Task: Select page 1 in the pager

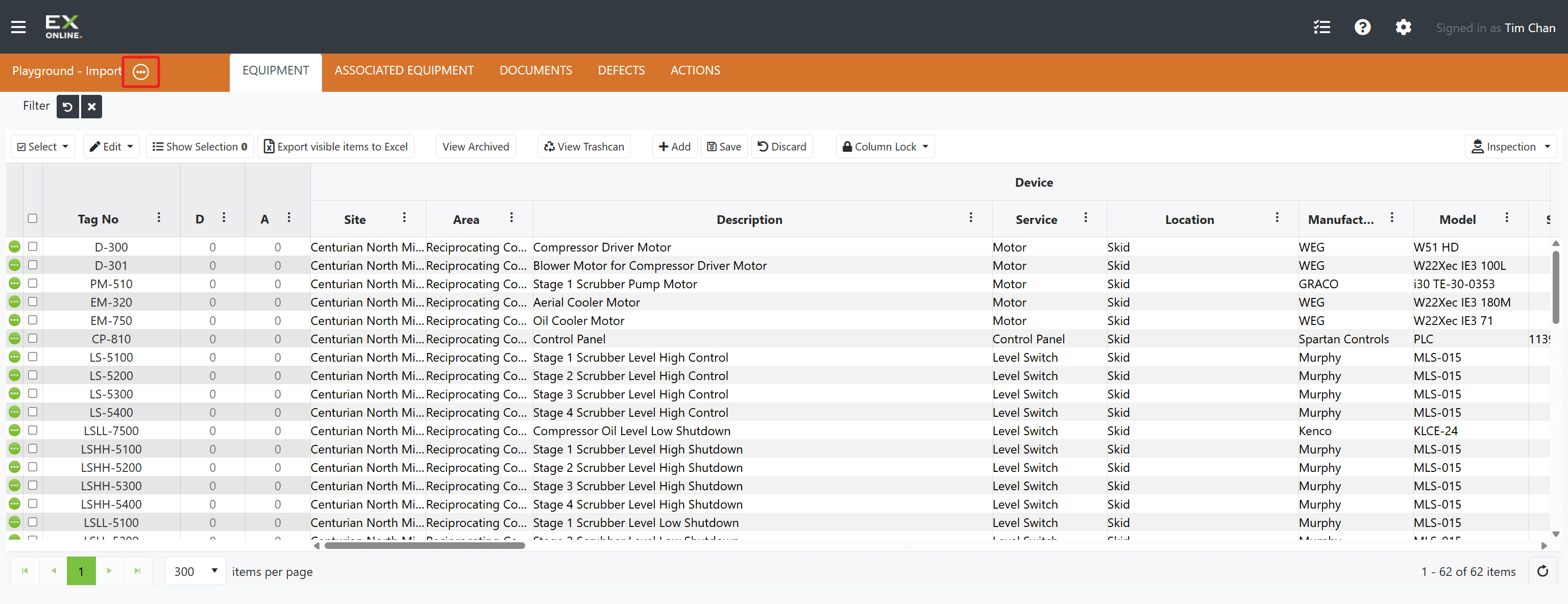Action: point(81,571)
